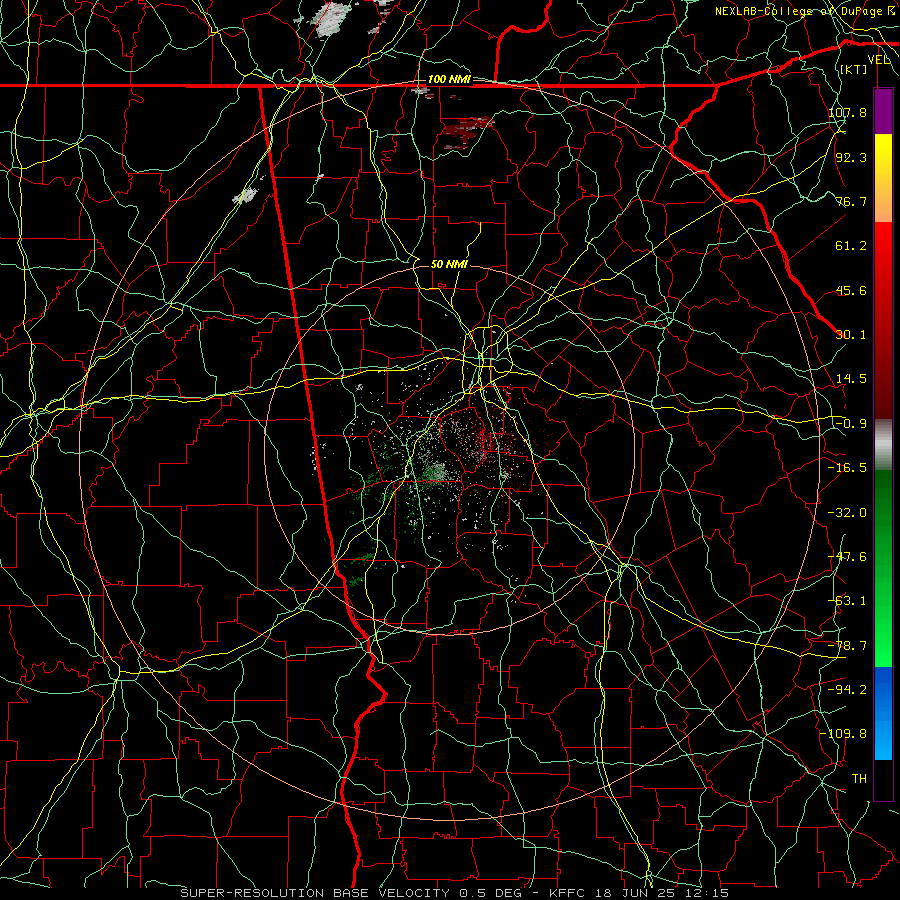Click the 14.5 velocity scale value
This screenshot has width=900, height=900.
(851, 379)
